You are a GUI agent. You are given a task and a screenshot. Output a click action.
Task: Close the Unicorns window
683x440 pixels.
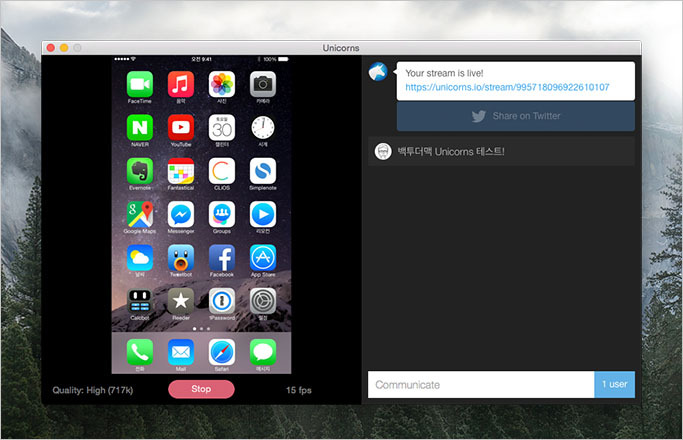coord(51,48)
